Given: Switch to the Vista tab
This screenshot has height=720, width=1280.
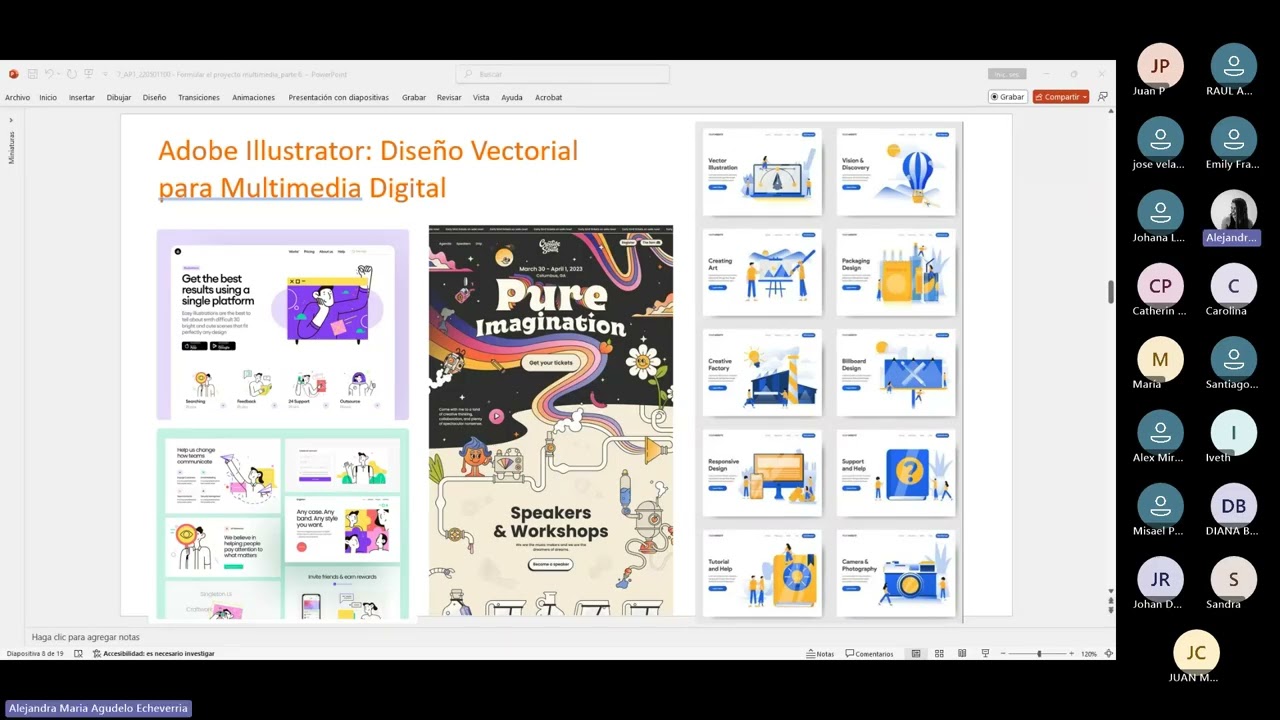Looking at the screenshot, I should (481, 97).
